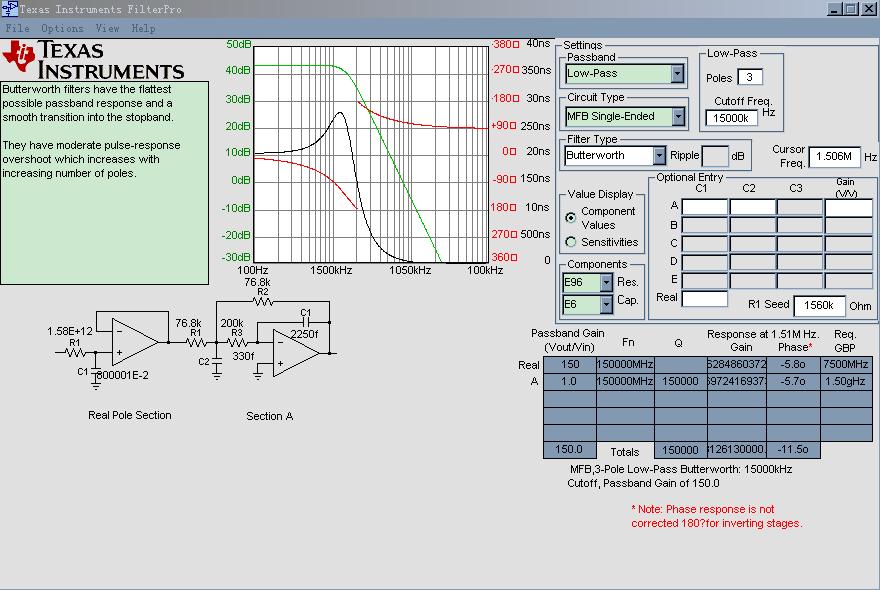Click the R1 Seed input field
The height and width of the screenshot is (590, 880).
[x=819, y=305]
